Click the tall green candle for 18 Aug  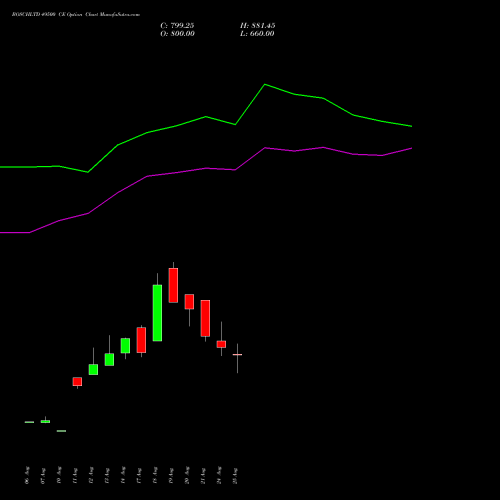pyautogui.click(x=157, y=313)
